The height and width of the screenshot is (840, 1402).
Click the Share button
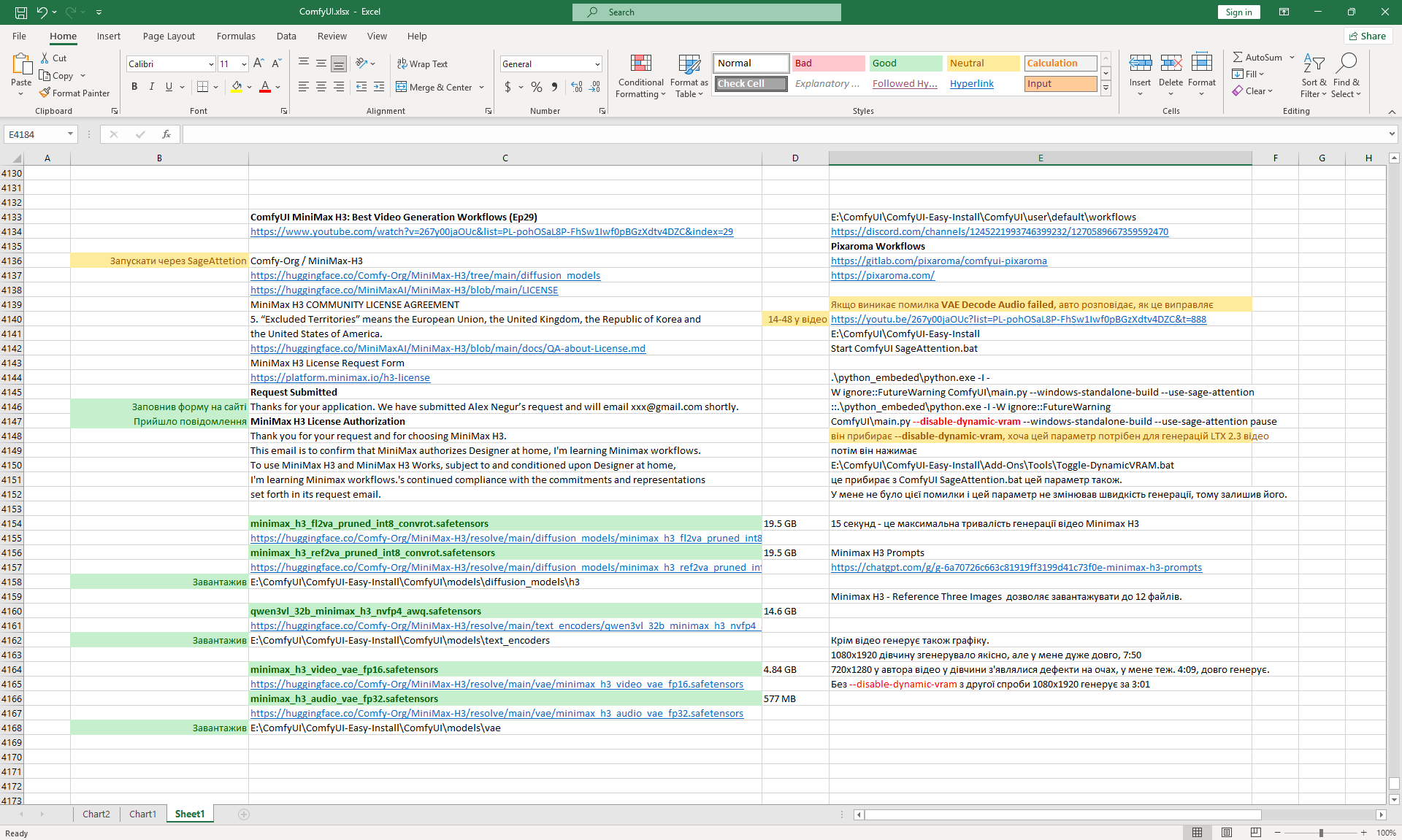pos(1368,36)
